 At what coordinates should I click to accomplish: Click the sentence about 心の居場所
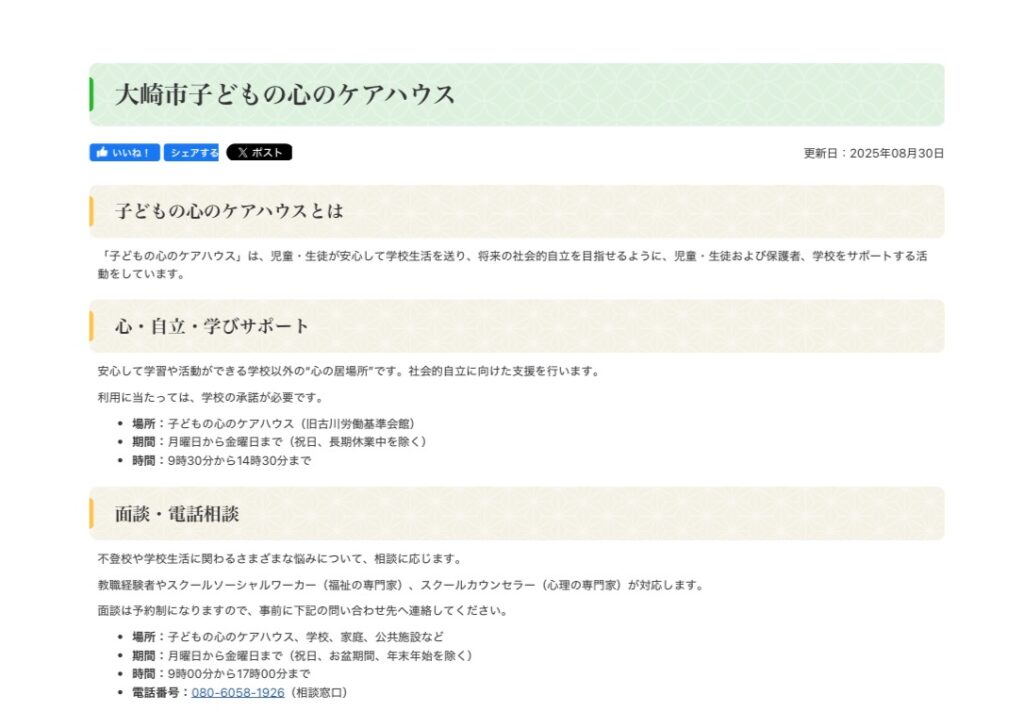(x=348, y=371)
